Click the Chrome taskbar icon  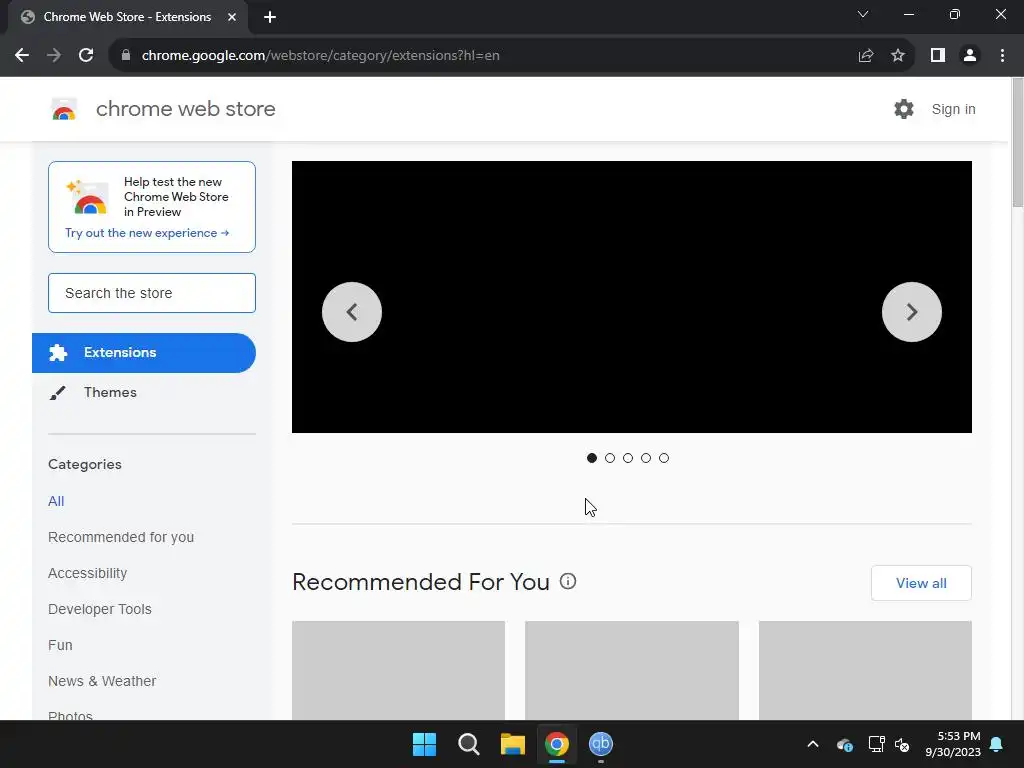[x=557, y=744]
